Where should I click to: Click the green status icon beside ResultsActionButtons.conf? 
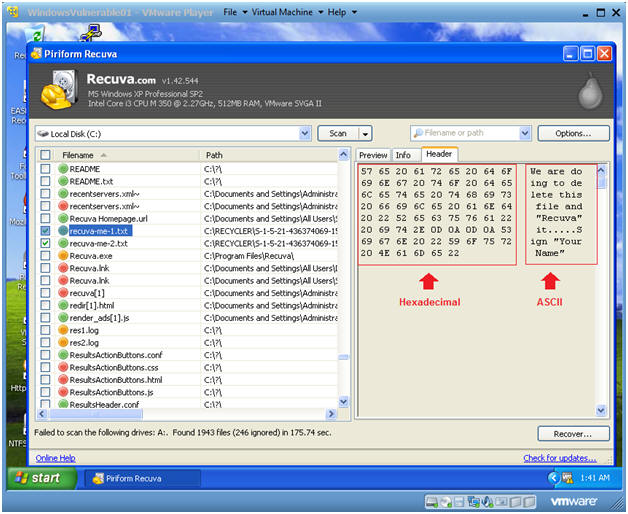click(63, 355)
